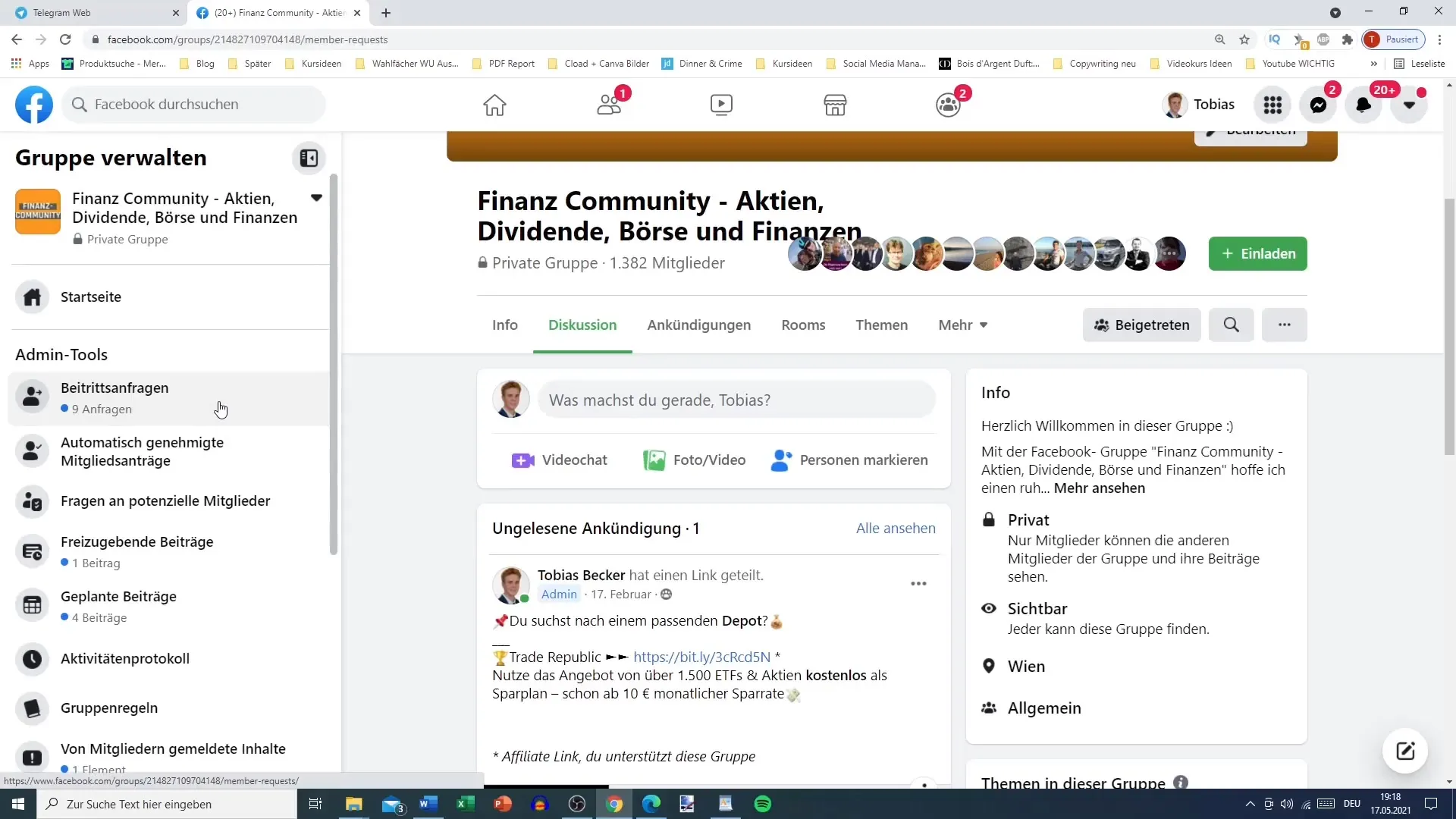Collapse the Gruppe verwalten sidebar

pos(309,158)
